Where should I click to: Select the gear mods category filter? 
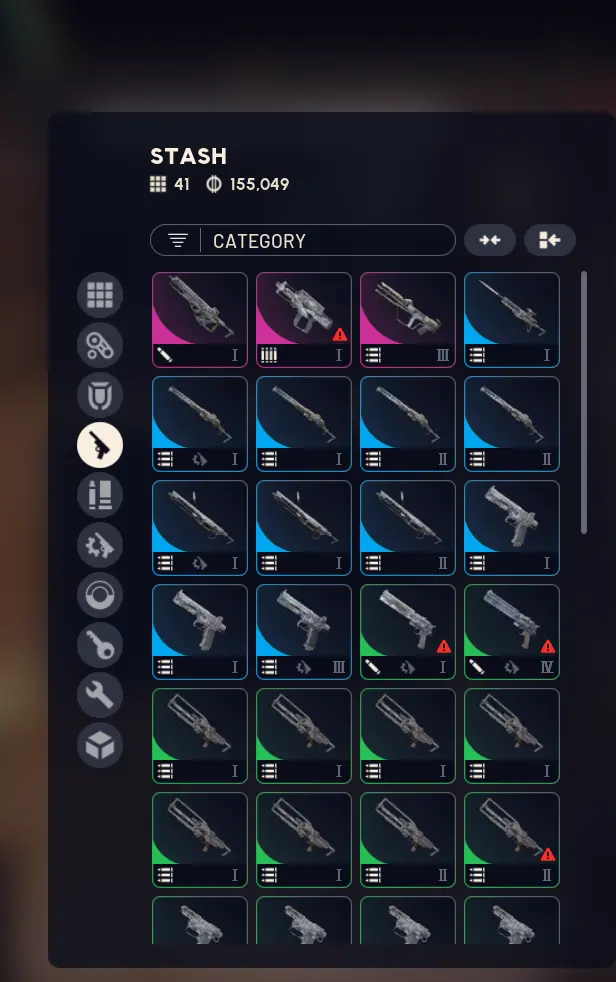(100, 545)
